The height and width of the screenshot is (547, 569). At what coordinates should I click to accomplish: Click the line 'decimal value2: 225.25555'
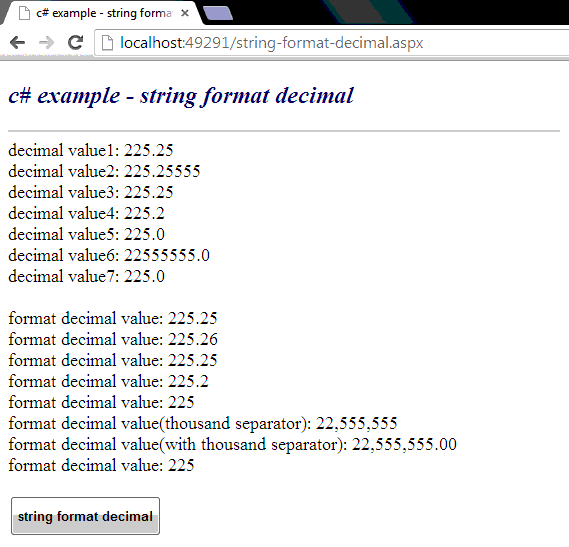[104, 171]
